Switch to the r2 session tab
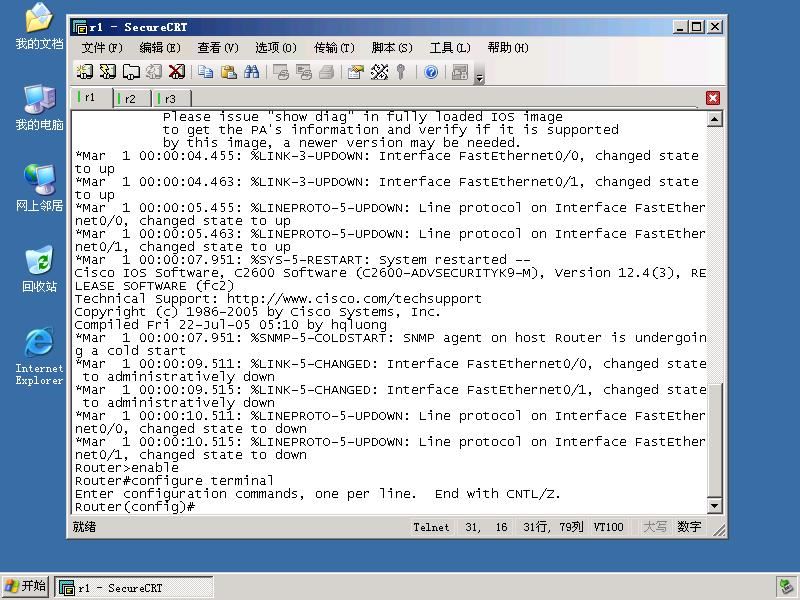Screen dimensions: 800x600 (x=133, y=98)
